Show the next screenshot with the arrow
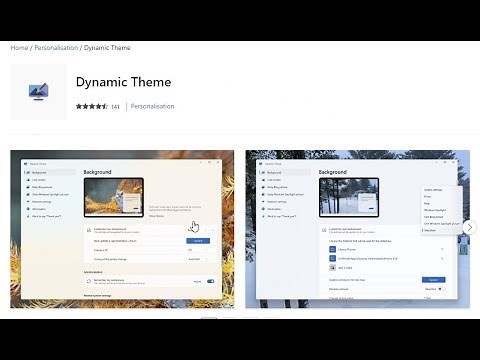Viewport: 480px width, 360px height. [470, 227]
